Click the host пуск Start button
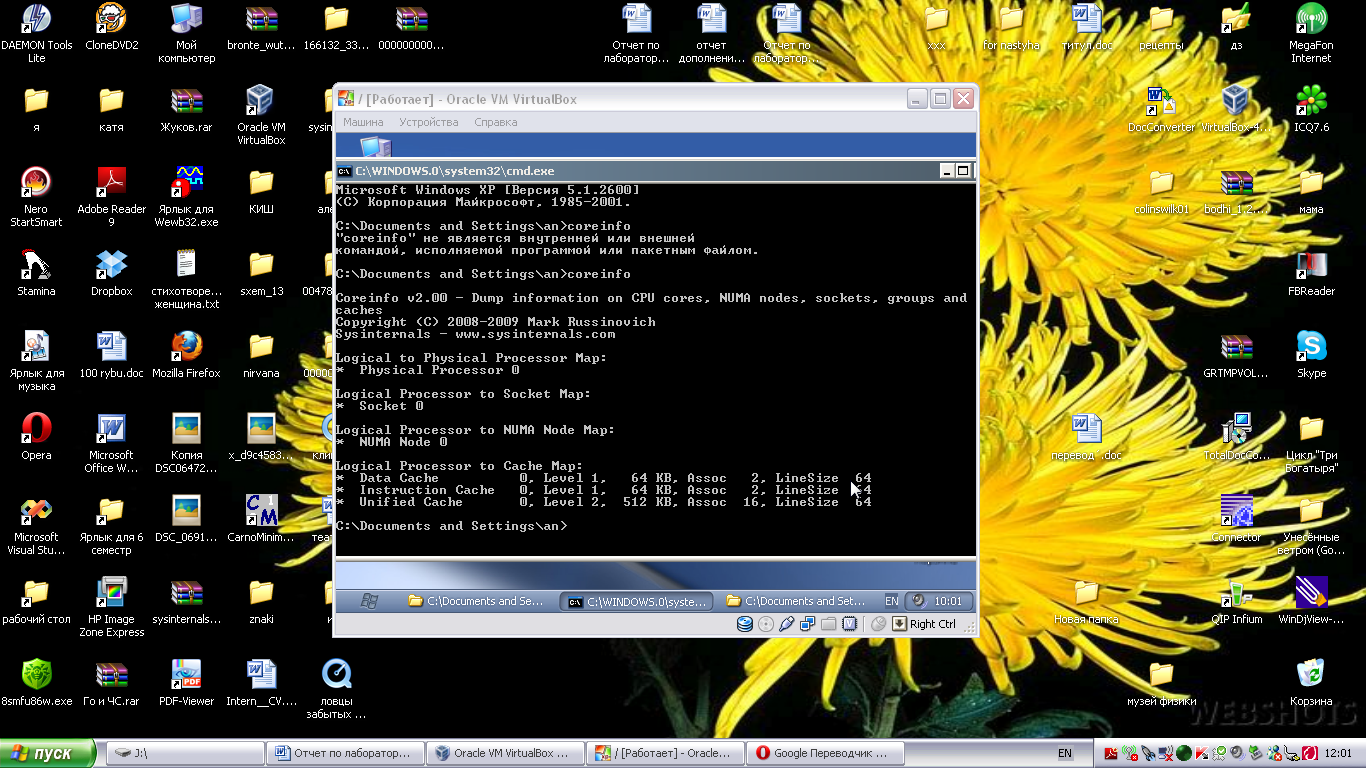Image resolution: width=1366 pixels, height=768 pixels. [x=48, y=753]
